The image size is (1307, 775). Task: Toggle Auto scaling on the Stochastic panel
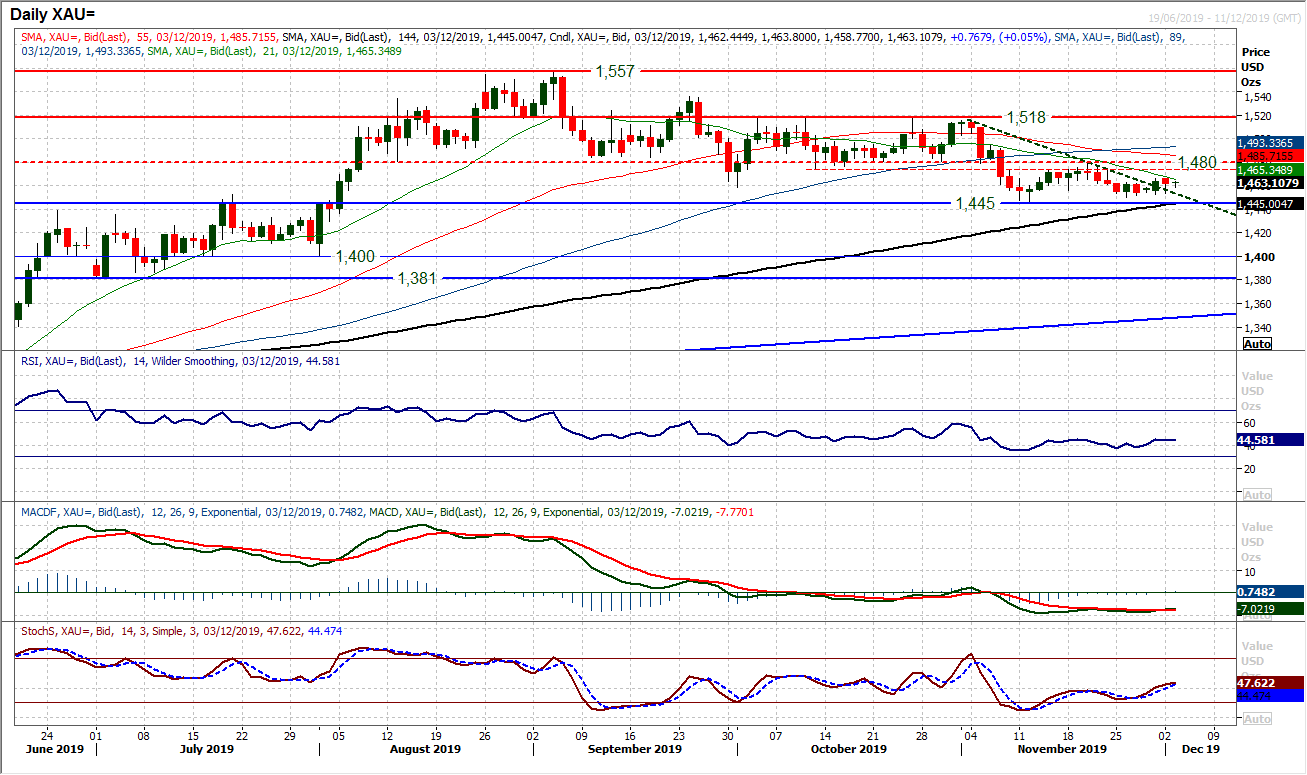1256,718
